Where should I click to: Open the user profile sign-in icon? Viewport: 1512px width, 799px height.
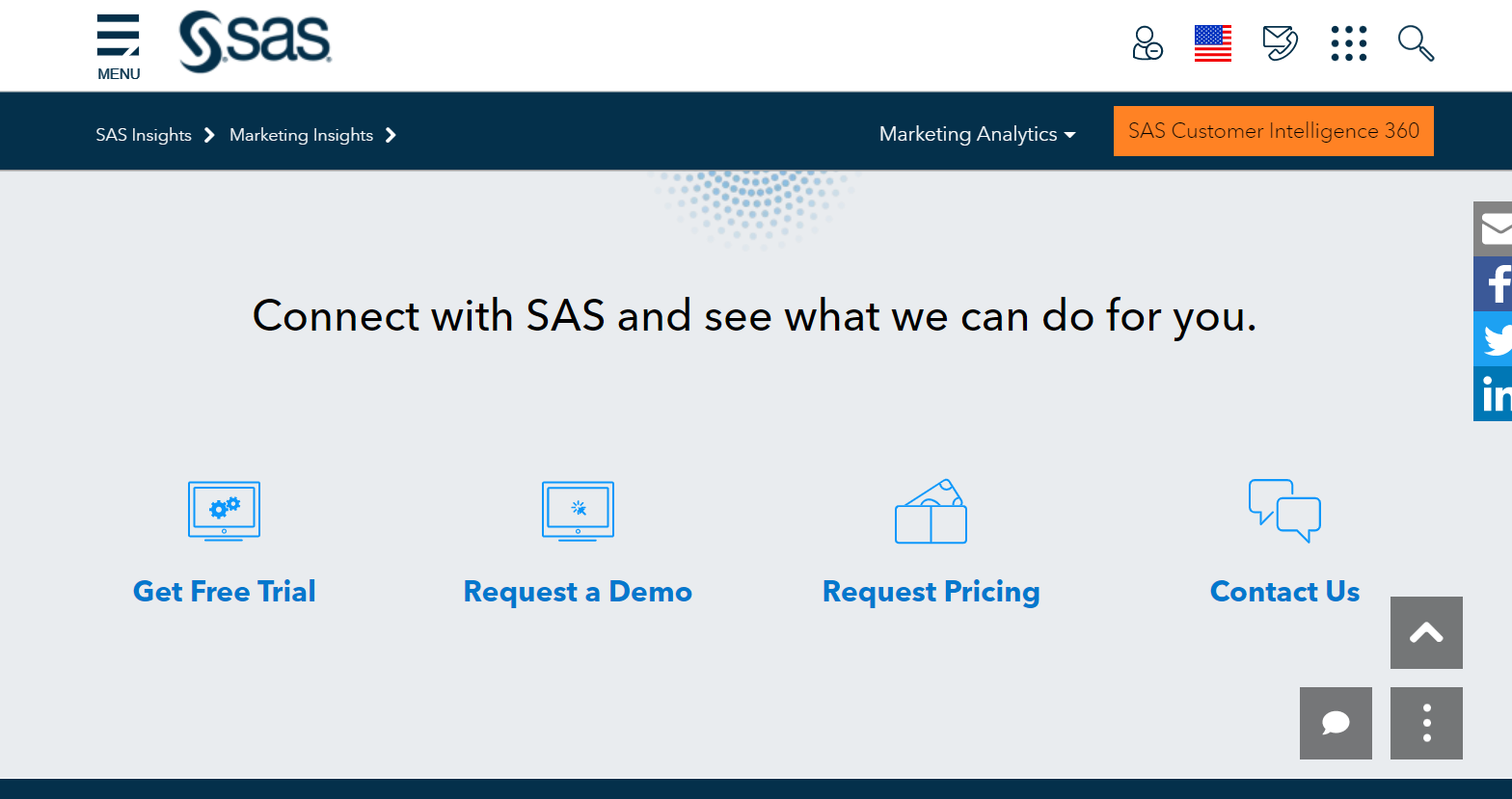point(1147,43)
